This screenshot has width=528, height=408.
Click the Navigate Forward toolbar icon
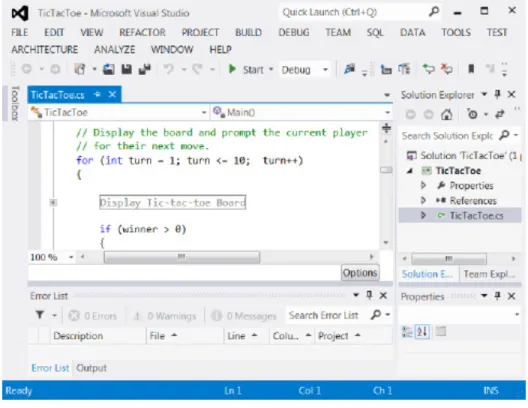tap(55, 69)
